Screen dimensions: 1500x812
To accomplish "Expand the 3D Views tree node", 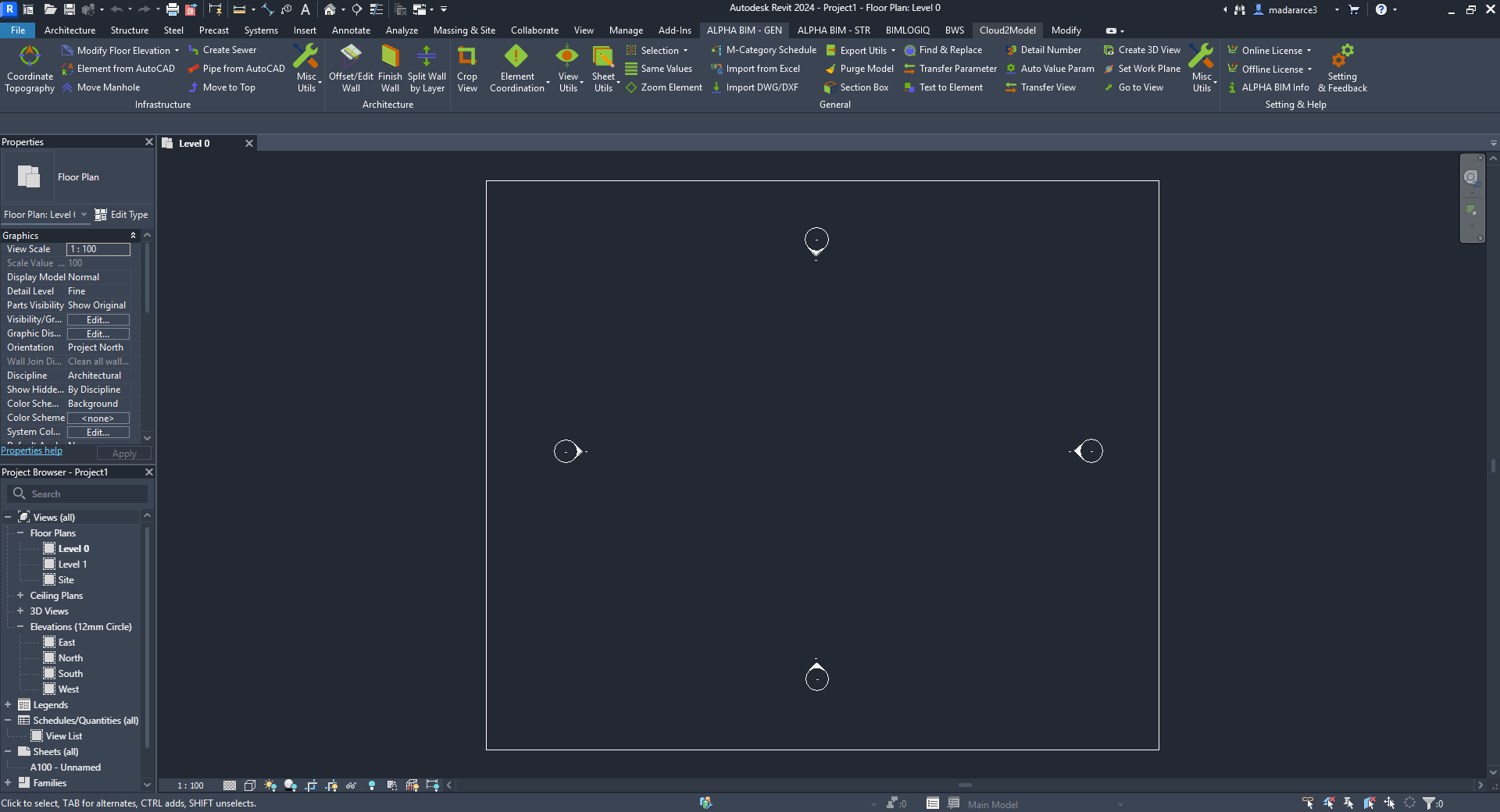I will coord(20,611).
